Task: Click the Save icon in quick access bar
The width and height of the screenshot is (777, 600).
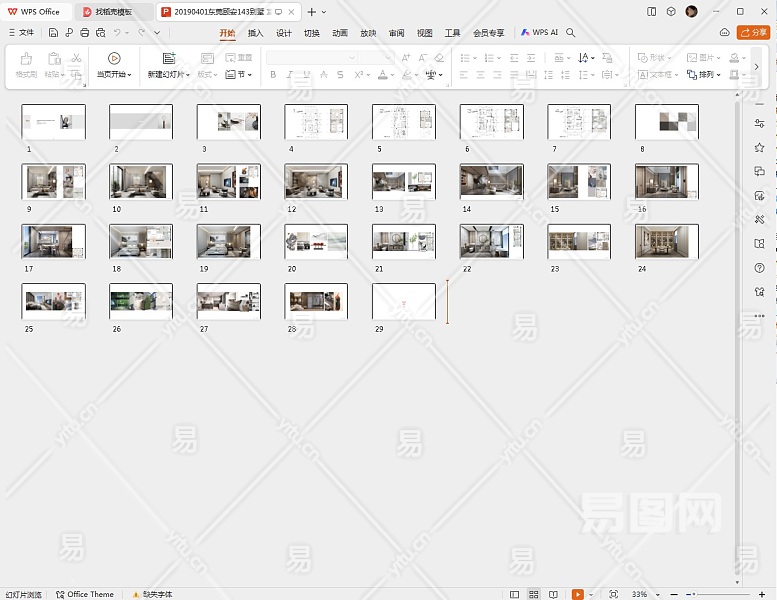Action: tap(54, 33)
